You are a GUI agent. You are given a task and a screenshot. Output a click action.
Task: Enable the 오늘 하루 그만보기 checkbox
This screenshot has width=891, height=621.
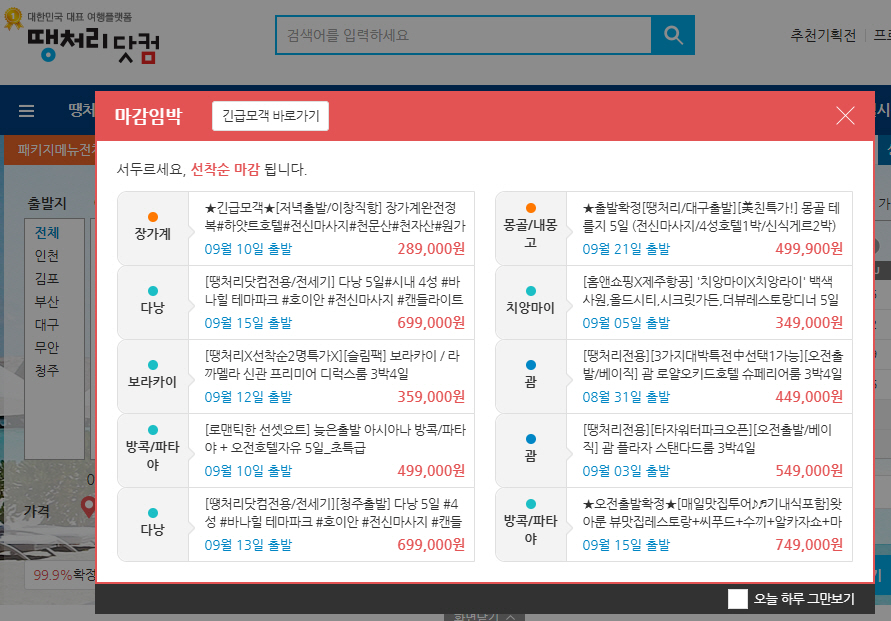738,599
